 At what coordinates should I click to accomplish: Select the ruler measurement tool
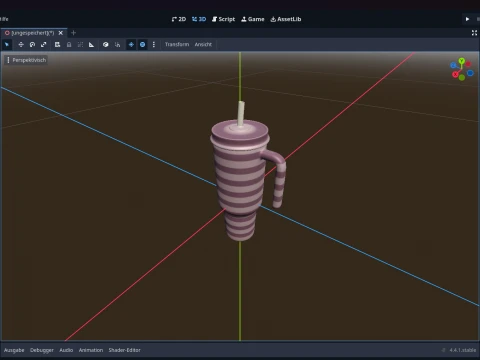coord(91,44)
